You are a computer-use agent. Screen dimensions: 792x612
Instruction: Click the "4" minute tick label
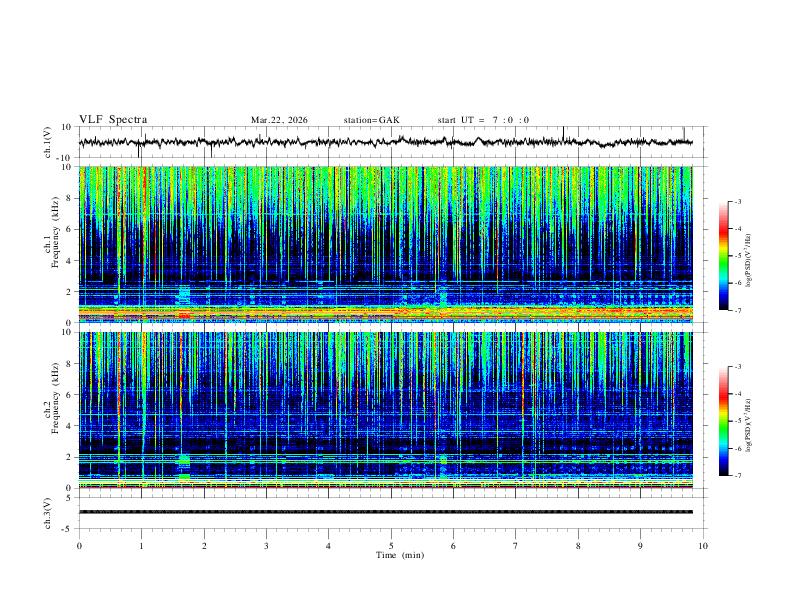coord(328,546)
